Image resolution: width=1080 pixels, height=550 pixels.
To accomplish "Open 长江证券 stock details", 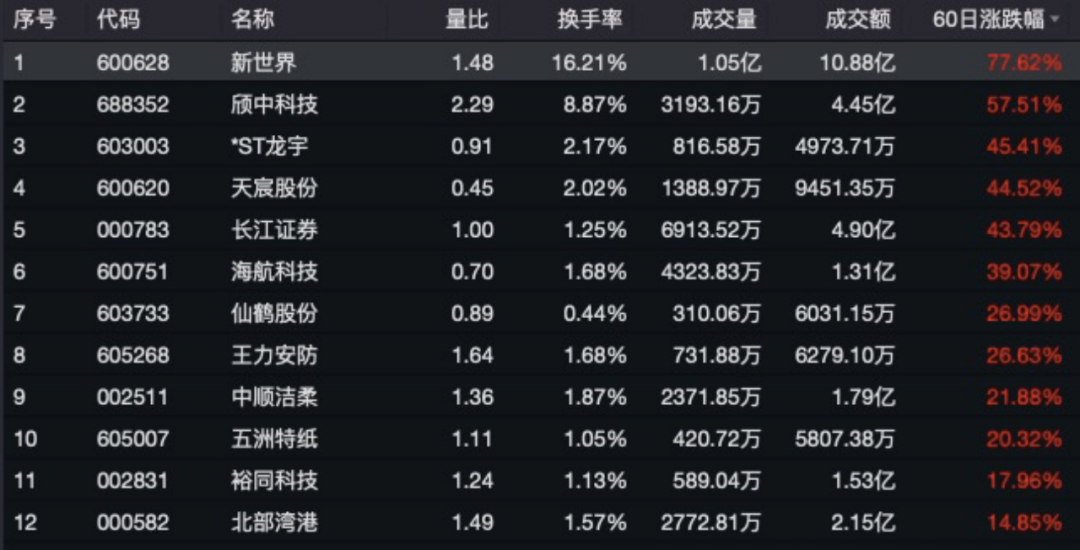I will [x=274, y=230].
